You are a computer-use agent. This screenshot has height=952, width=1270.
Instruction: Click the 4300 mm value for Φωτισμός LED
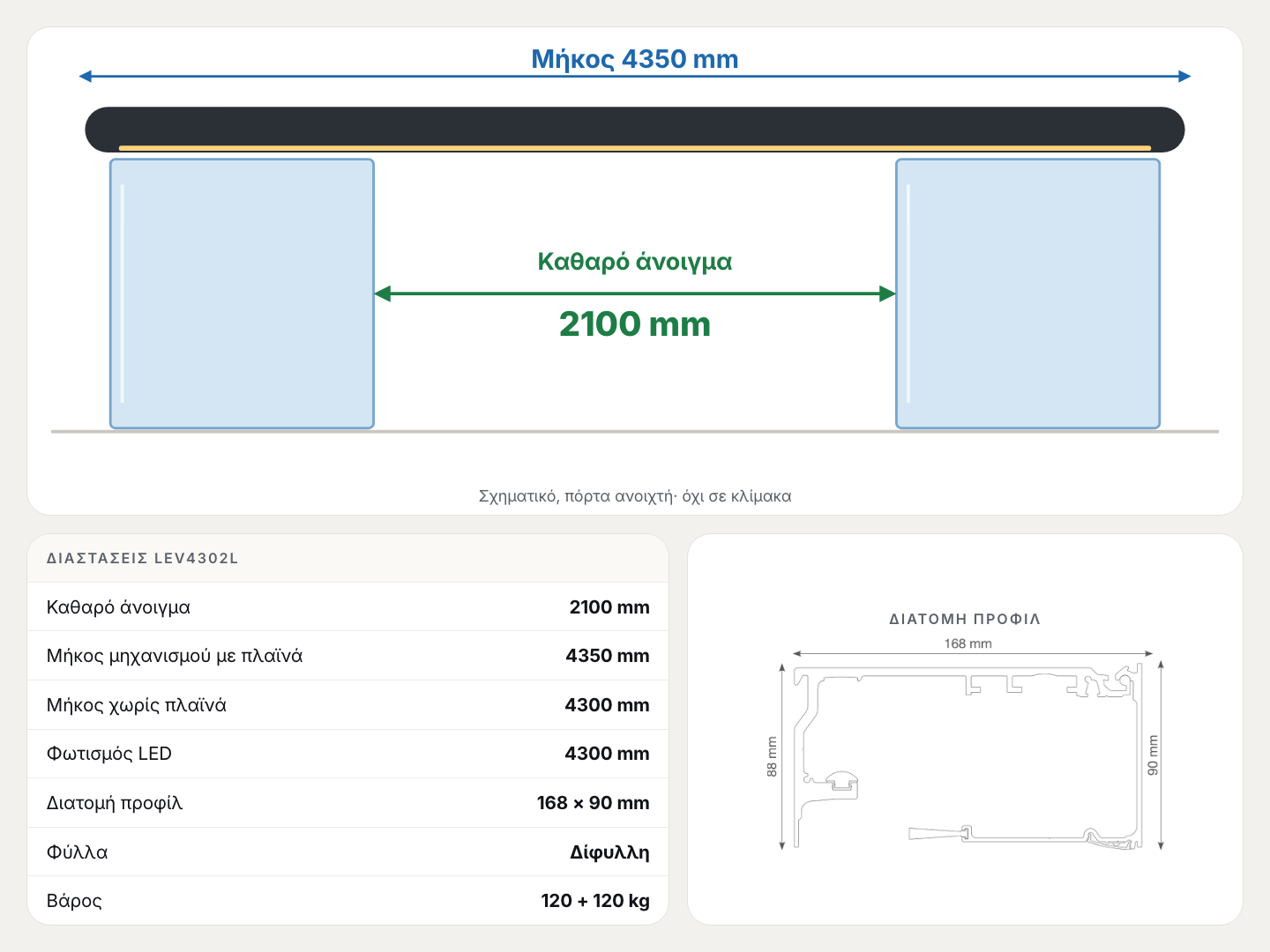(607, 754)
